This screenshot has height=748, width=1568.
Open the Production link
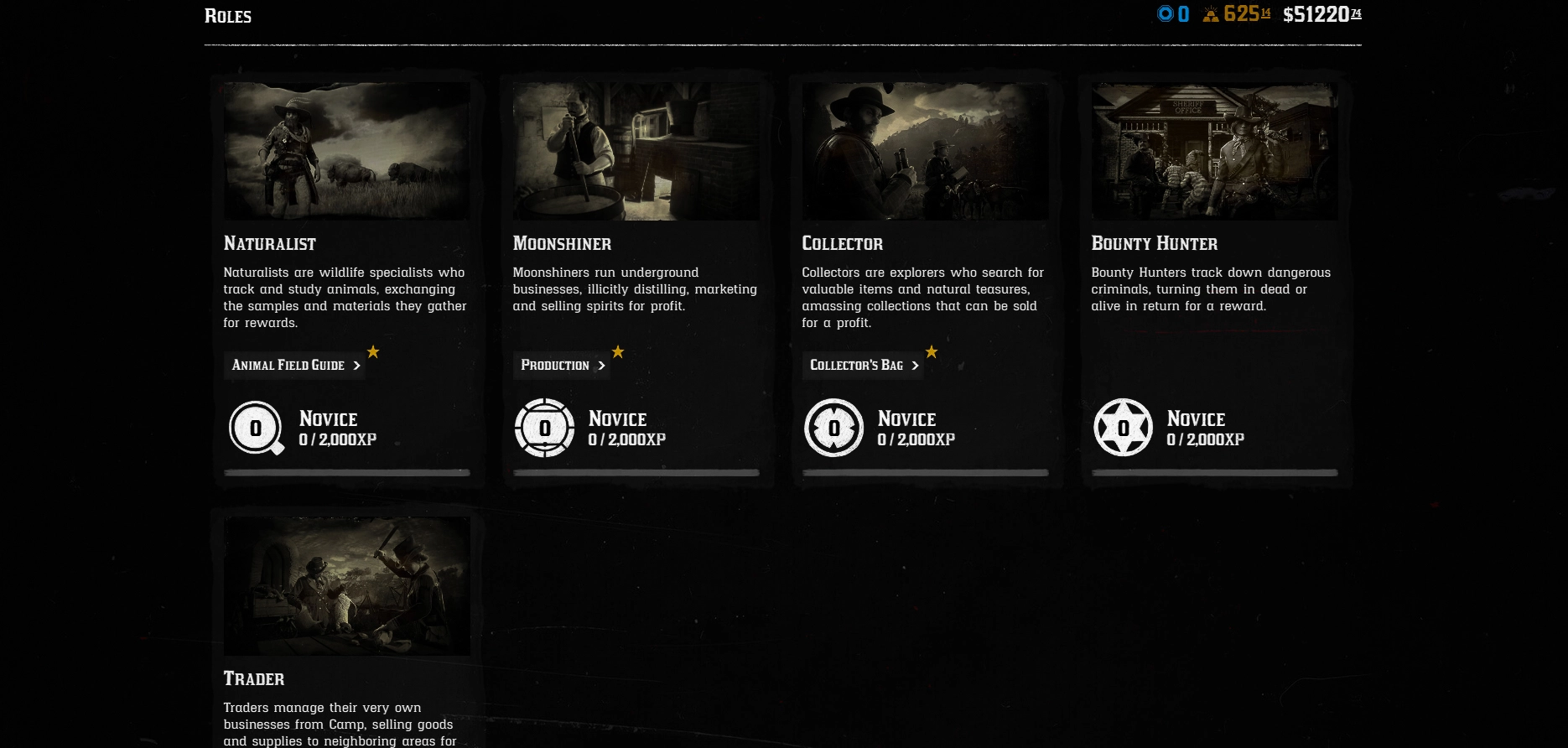[x=562, y=366]
